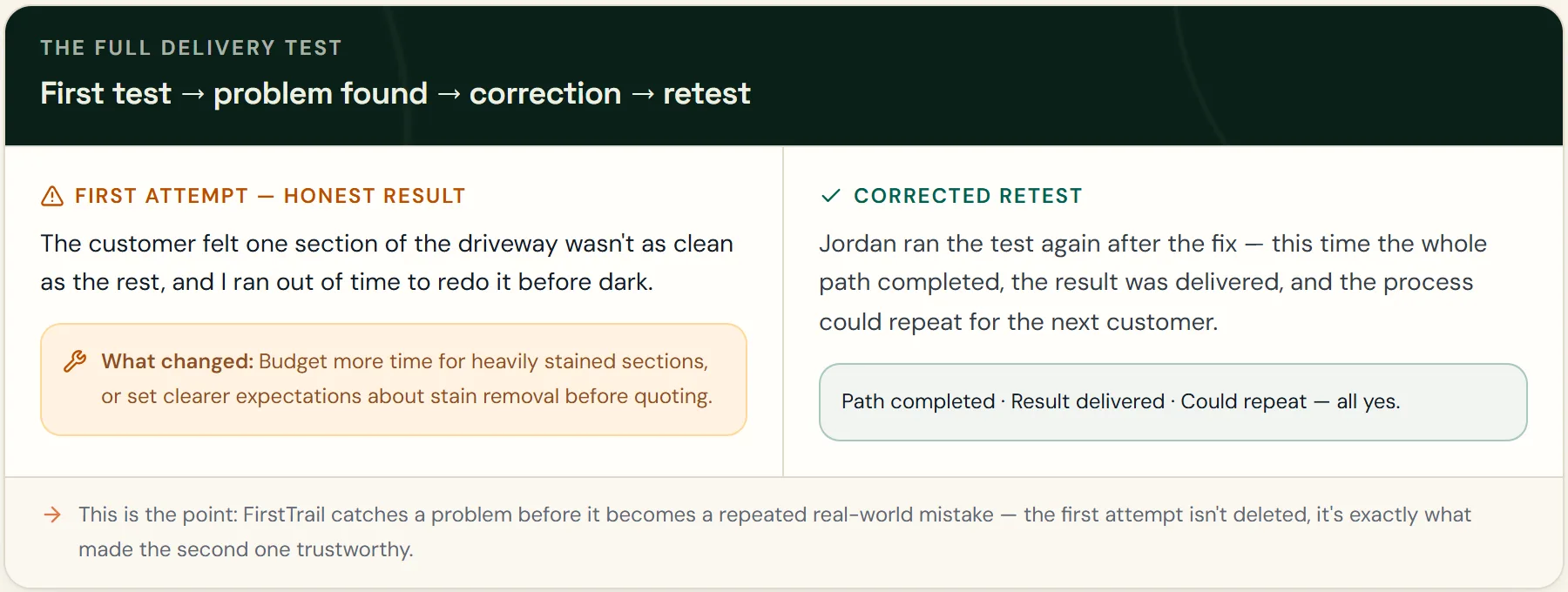Click the checkmark icon beside Corrected Retest

[831, 196]
